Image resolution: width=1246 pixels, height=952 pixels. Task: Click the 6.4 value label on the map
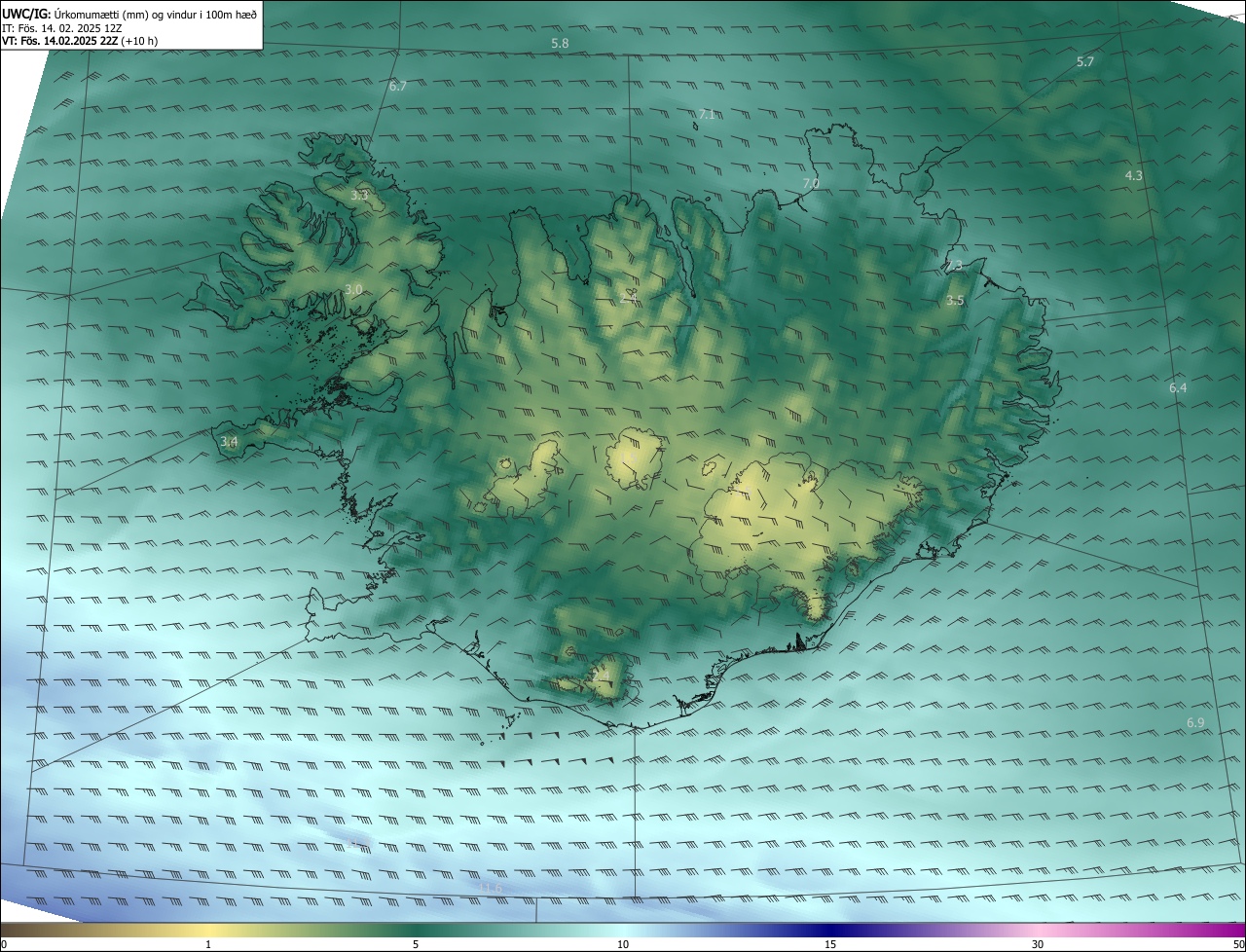(x=1178, y=388)
